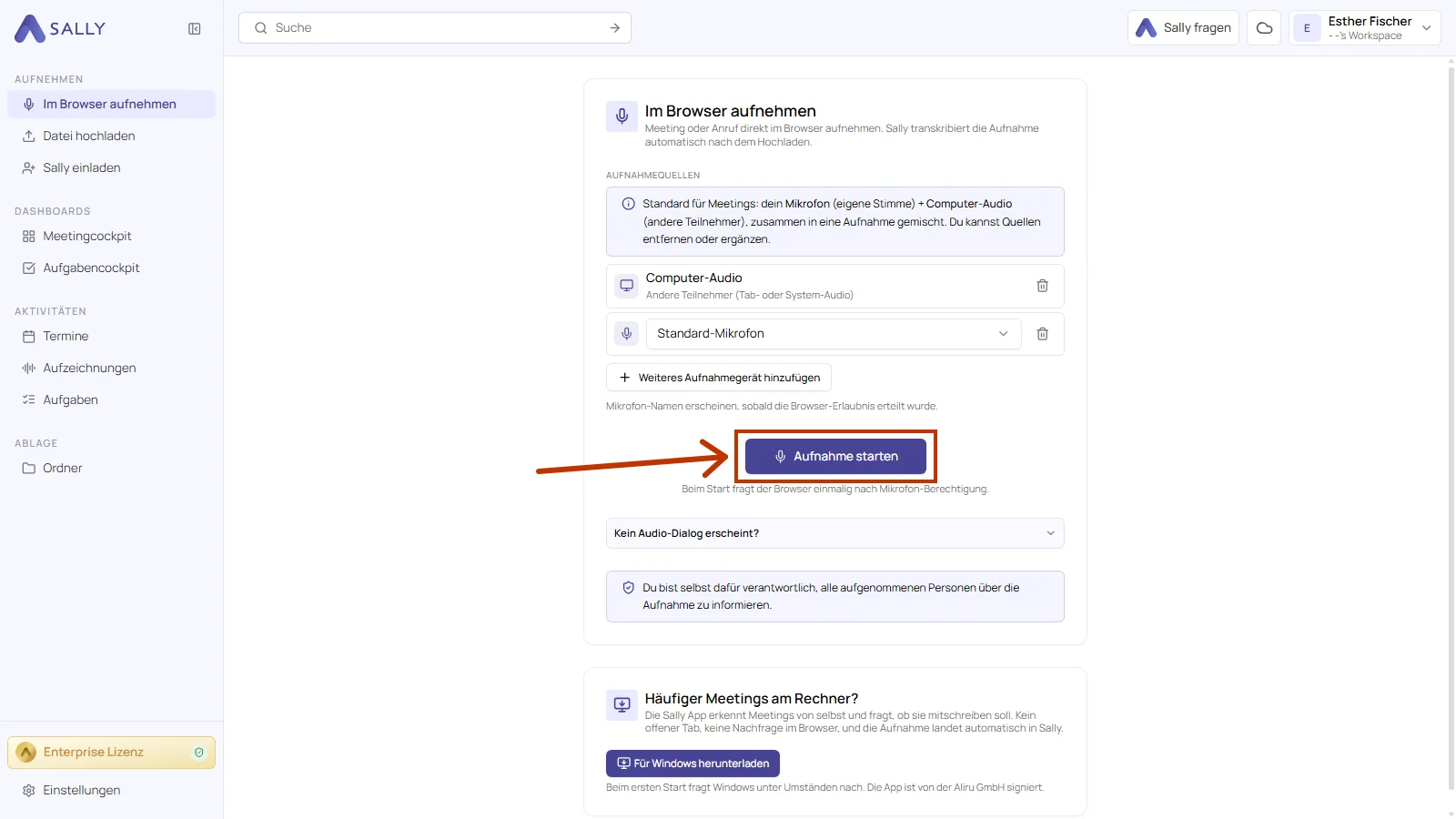Go to Termine

(111, 336)
